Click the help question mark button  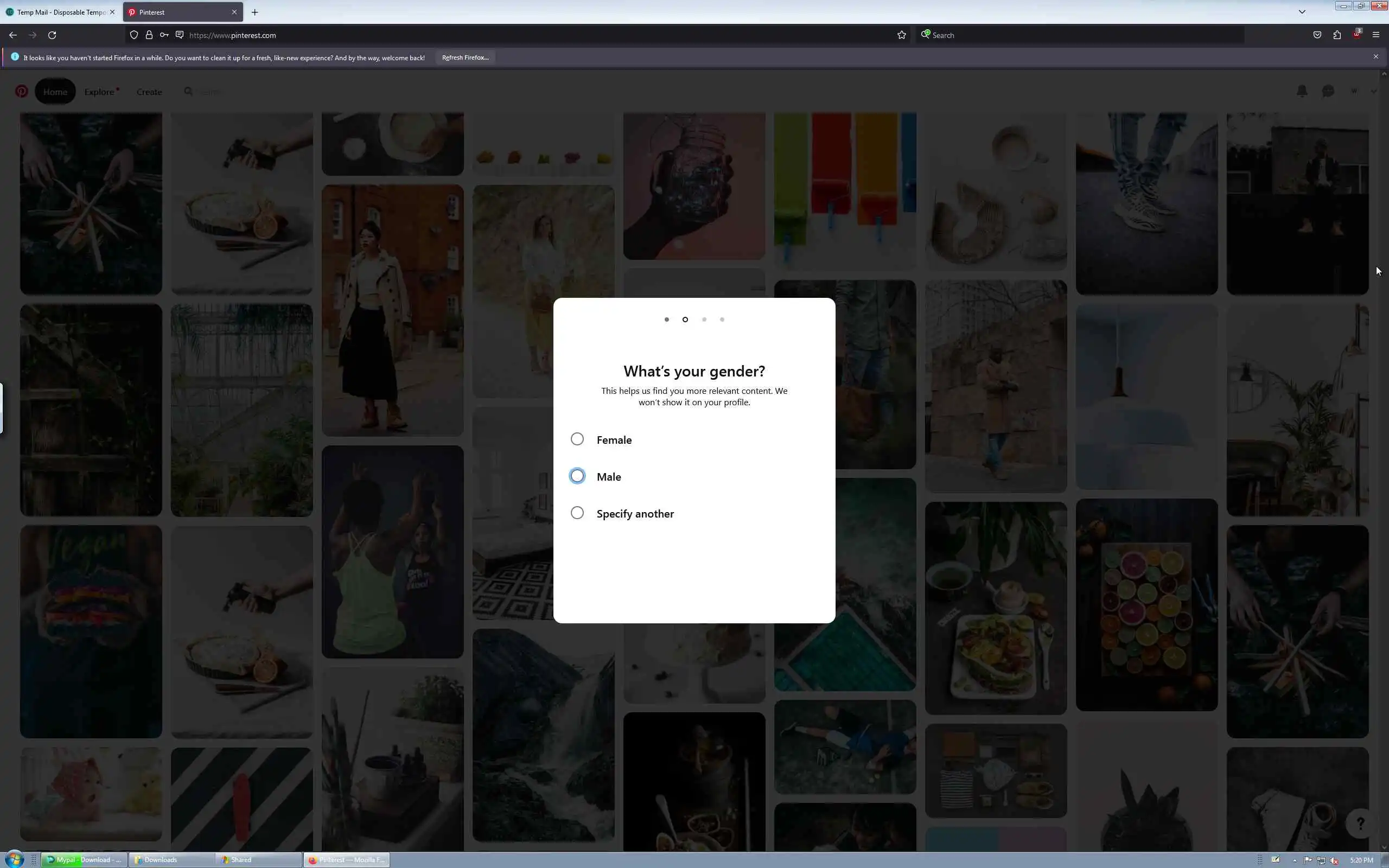[x=1360, y=823]
